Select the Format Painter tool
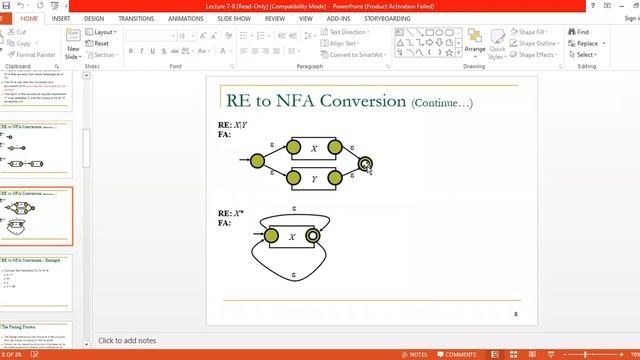The height and width of the screenshot is (360, 640). pos(31,55)
